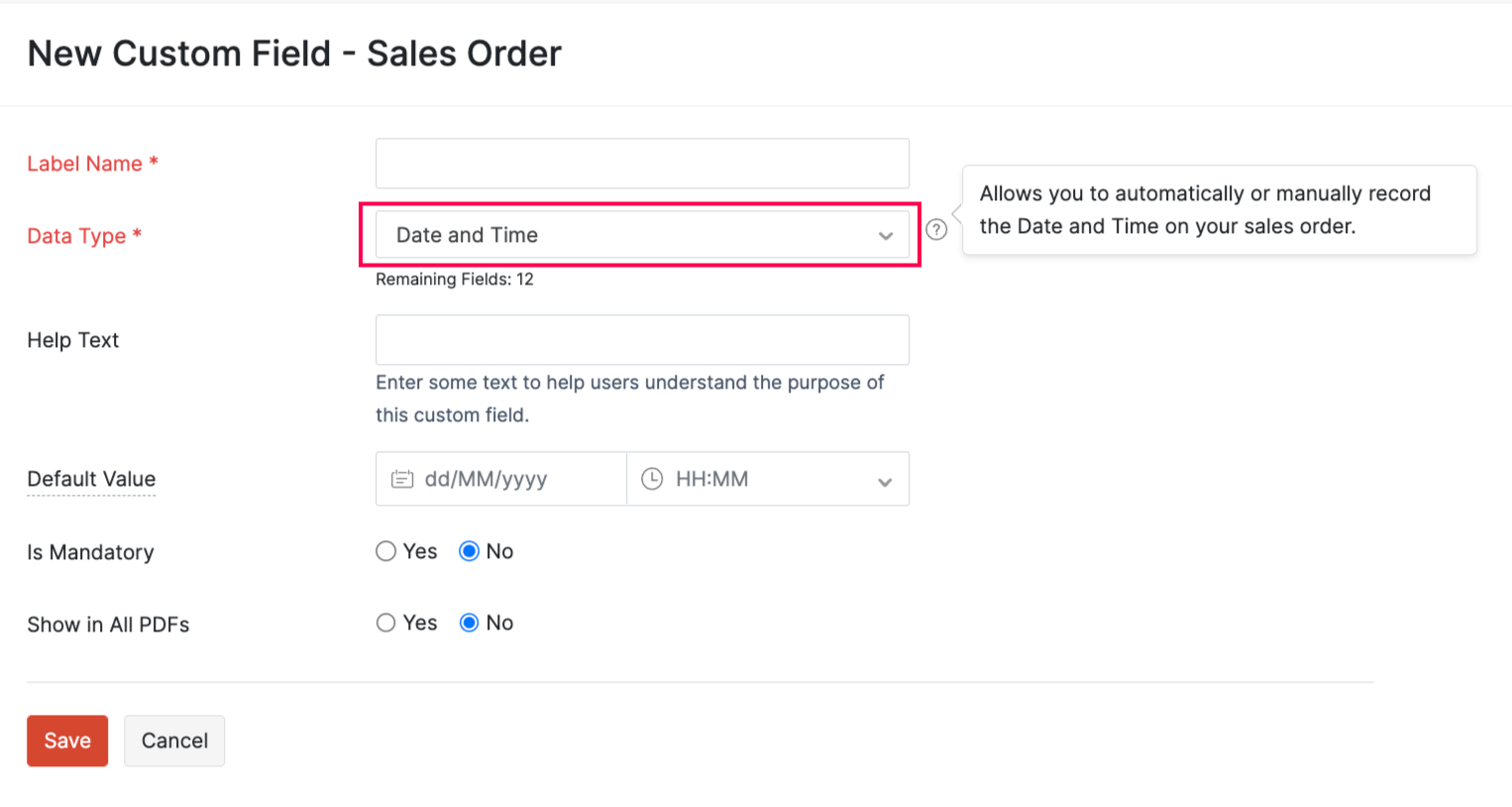1512x807 pixels.
Task: Choose No for Show in All PDFs
Action: [x=470, y=623]
